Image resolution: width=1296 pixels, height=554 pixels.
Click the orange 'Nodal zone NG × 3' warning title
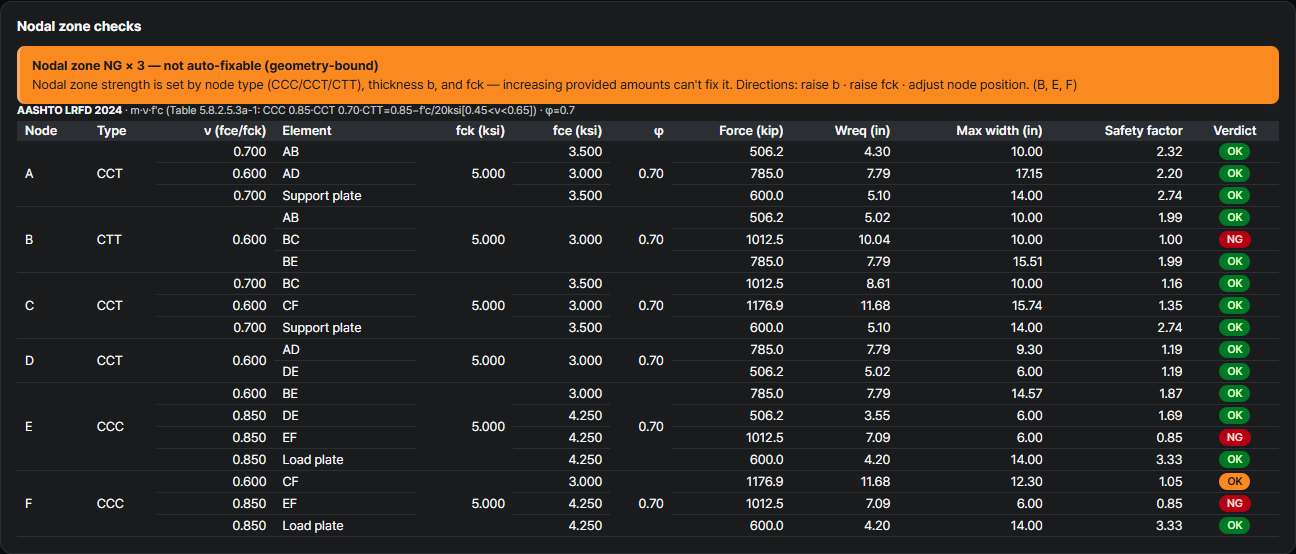click(205, 65)
